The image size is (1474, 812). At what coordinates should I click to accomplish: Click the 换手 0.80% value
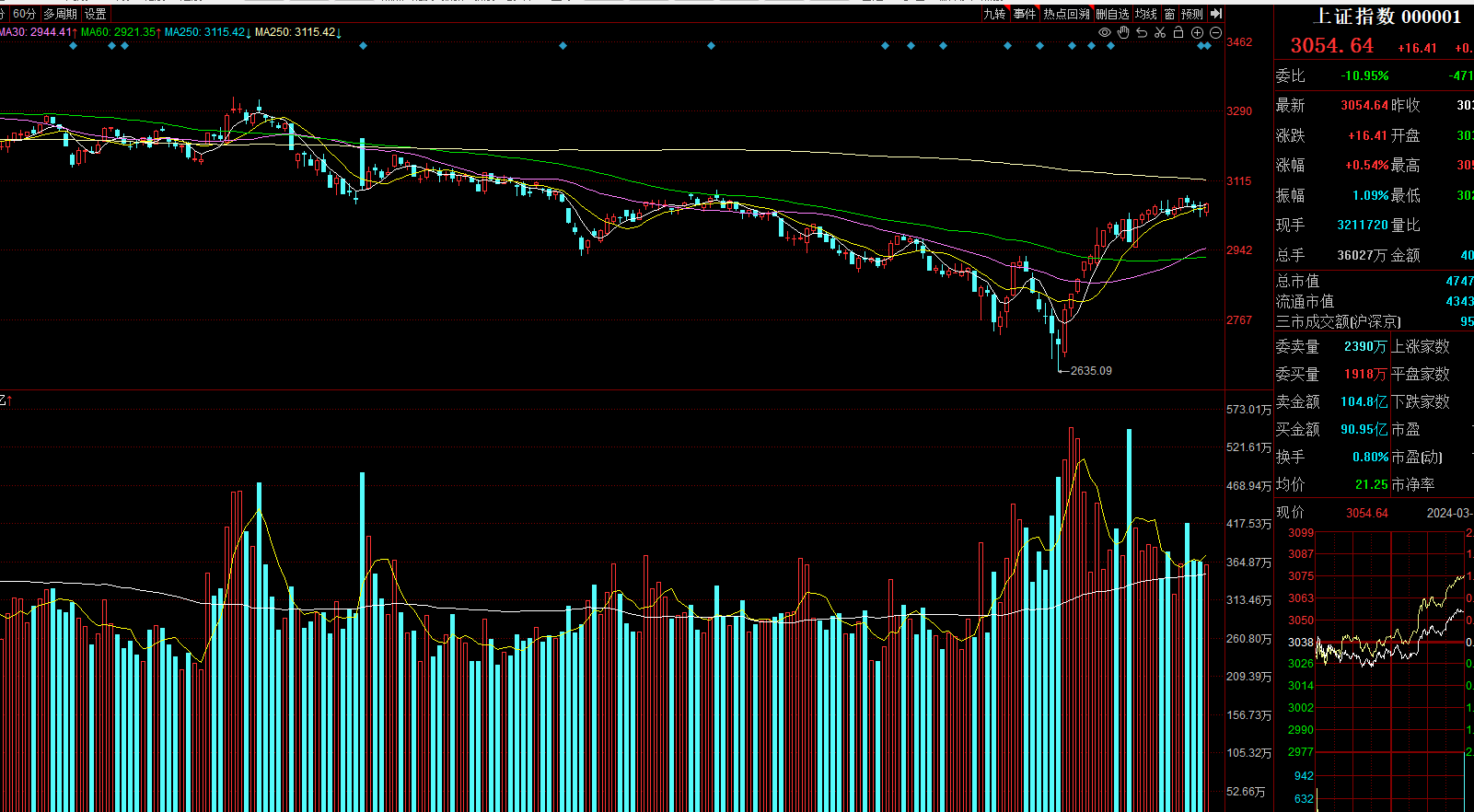coord(1370,457)
